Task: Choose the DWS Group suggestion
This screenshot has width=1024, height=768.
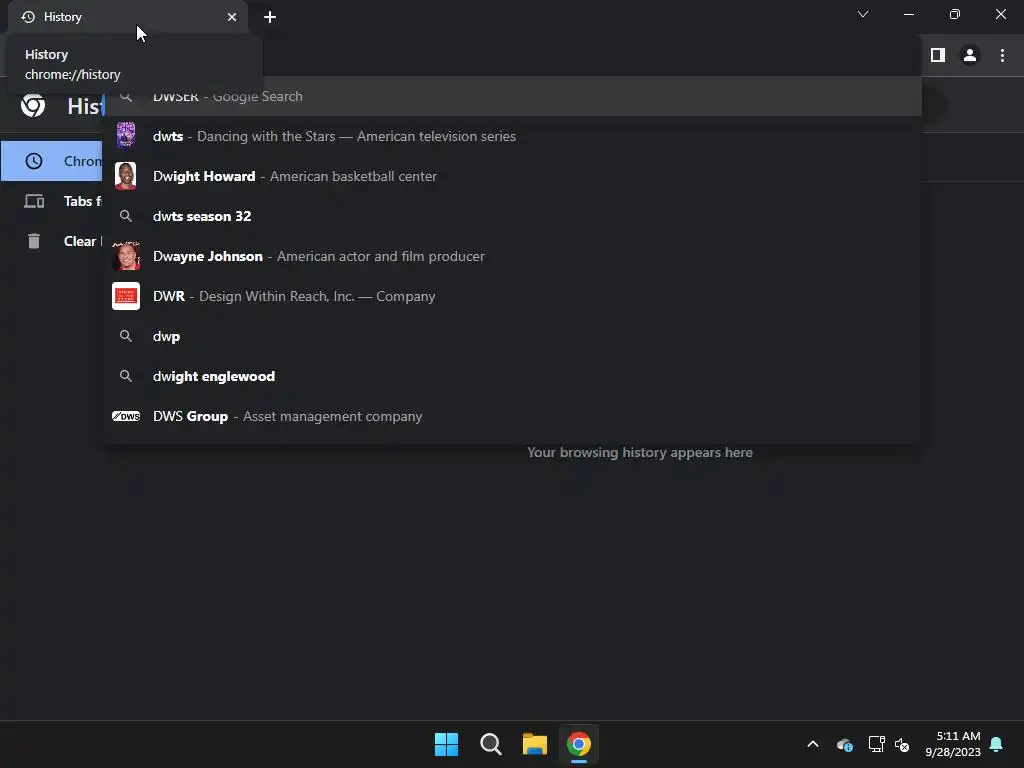Action: click(x=513, y=416)
